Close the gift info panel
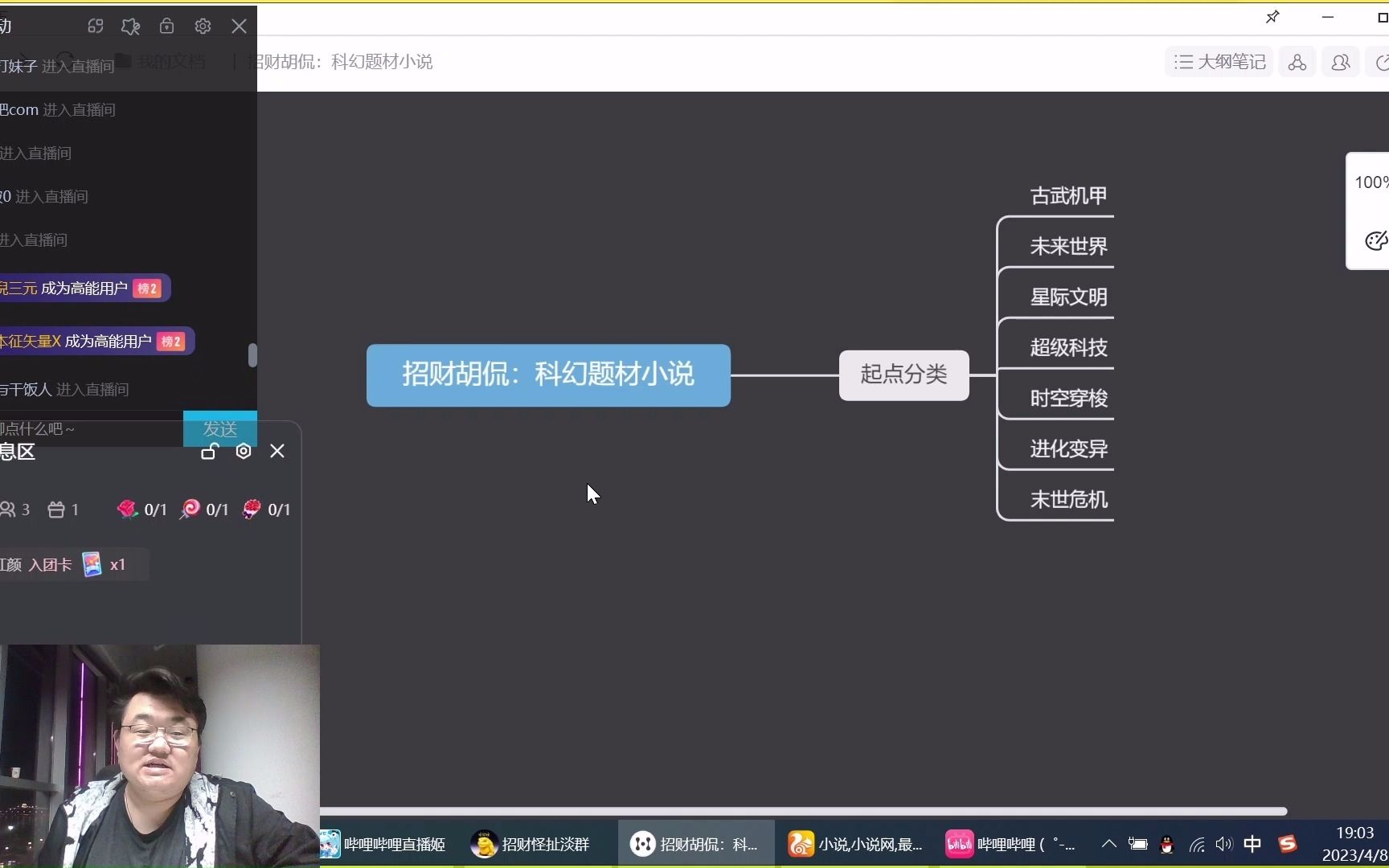 [x=277, y=451]
